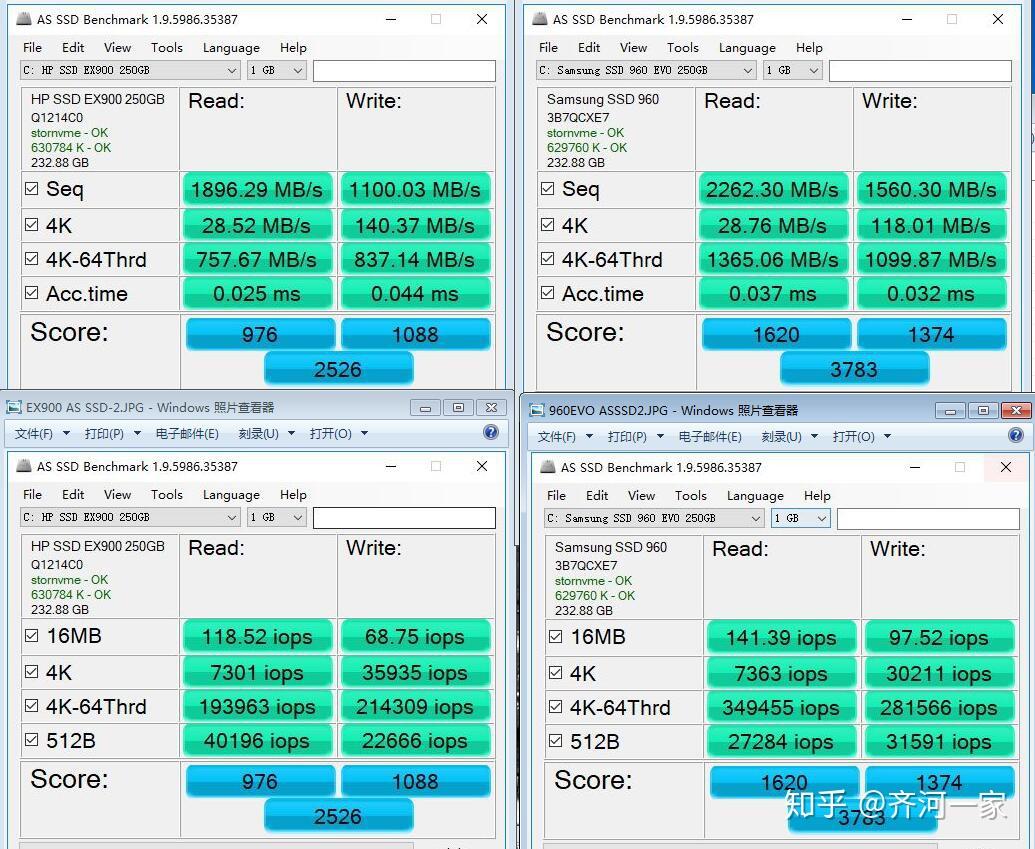1035x849 pixels.
Task: Click the 281566 iops write result
Action: pyautogui.click(x=939, y=708)
